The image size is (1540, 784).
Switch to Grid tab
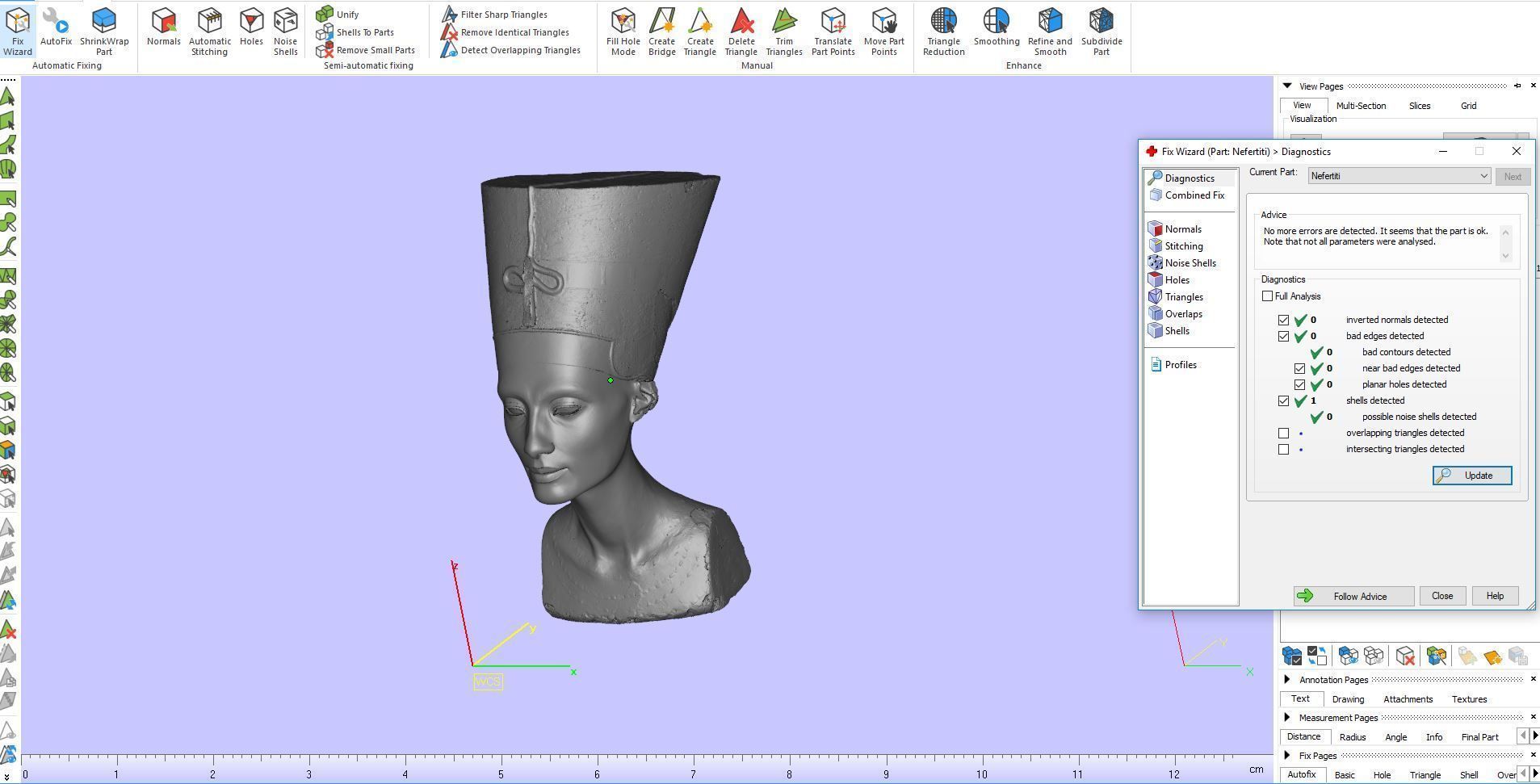[1468, 106]
